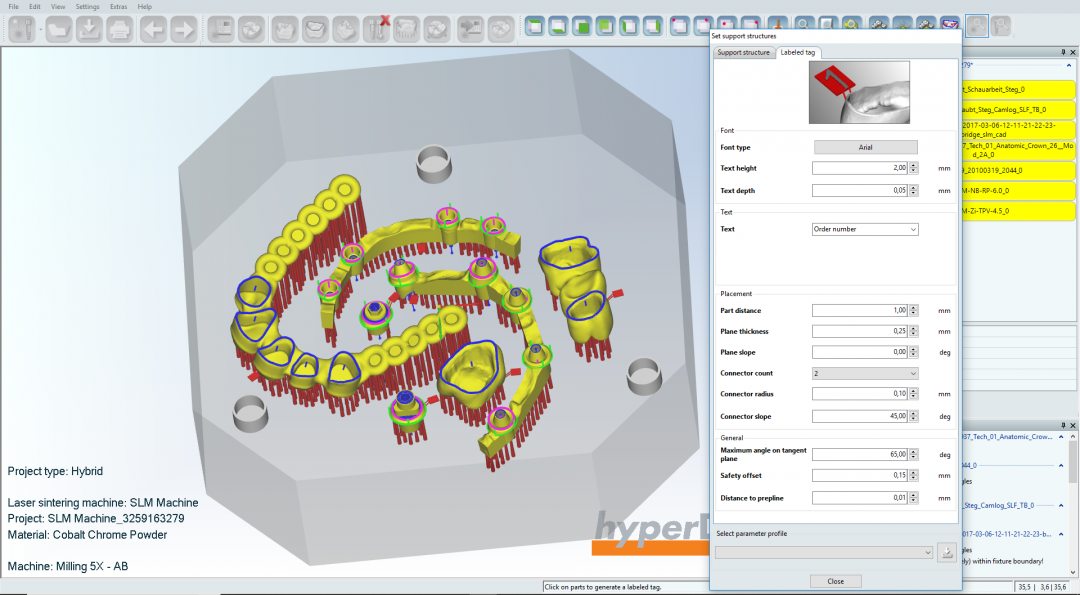Click the 3D glasses view icon in toolbar
The width and height of the screenshot is (1080, 595).
pos(950,25)
